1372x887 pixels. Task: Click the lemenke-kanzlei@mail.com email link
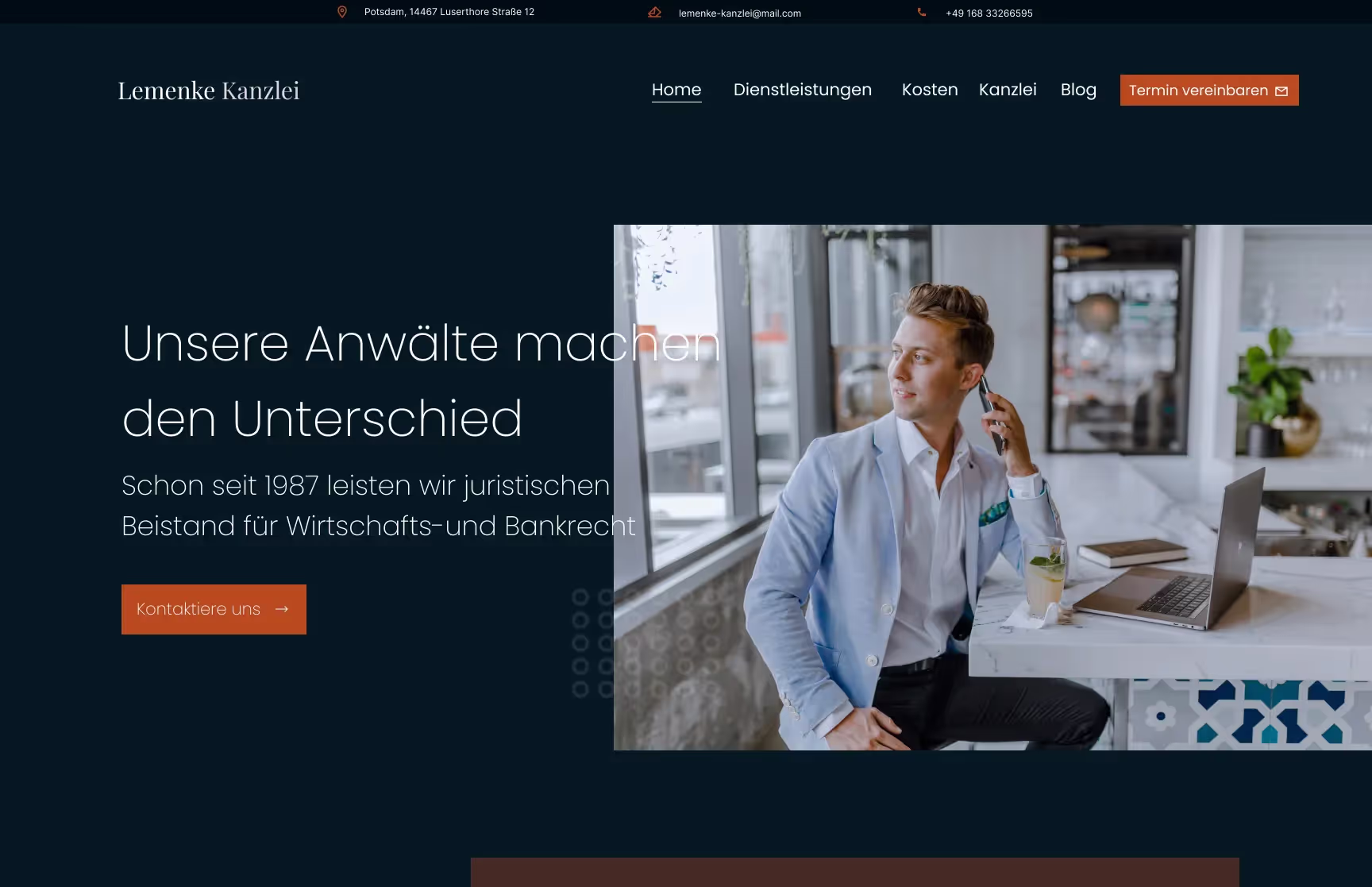pos(740,13)
